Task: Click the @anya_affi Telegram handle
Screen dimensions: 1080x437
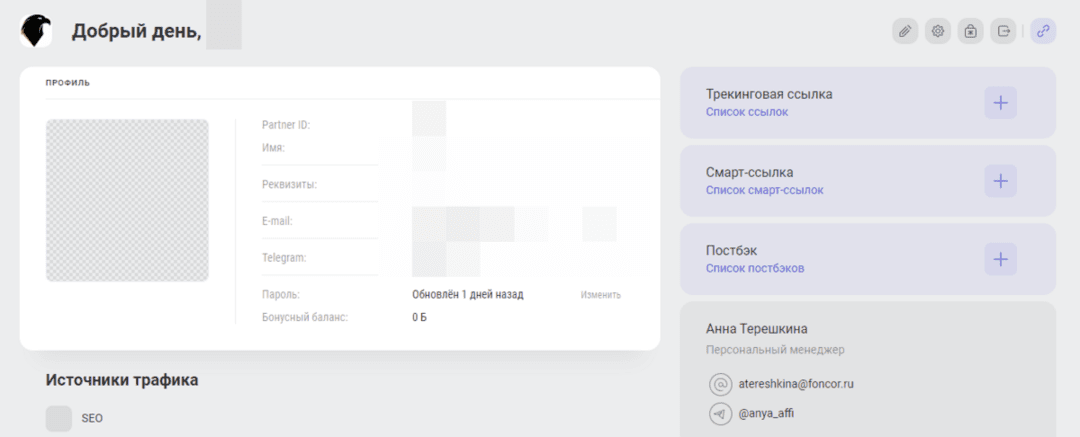Action: tap(768, 414)
